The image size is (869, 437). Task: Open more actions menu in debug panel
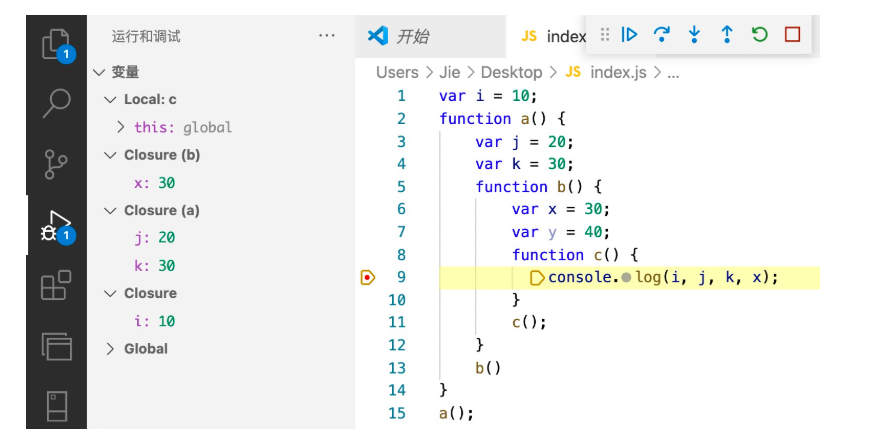tap(327, 36)
